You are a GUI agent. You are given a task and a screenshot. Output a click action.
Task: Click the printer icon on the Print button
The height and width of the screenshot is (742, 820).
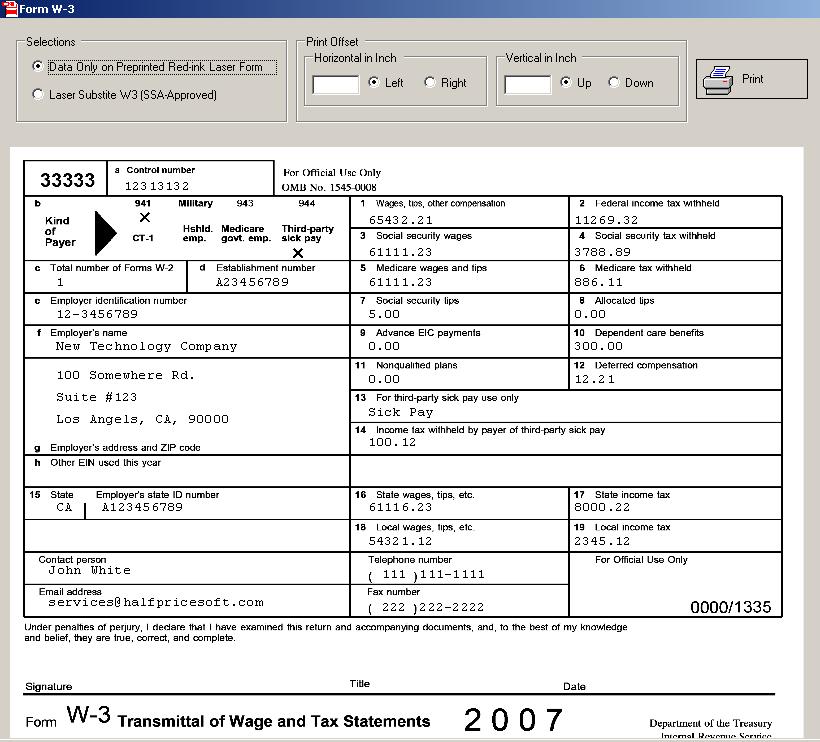[x=716, y=77]
